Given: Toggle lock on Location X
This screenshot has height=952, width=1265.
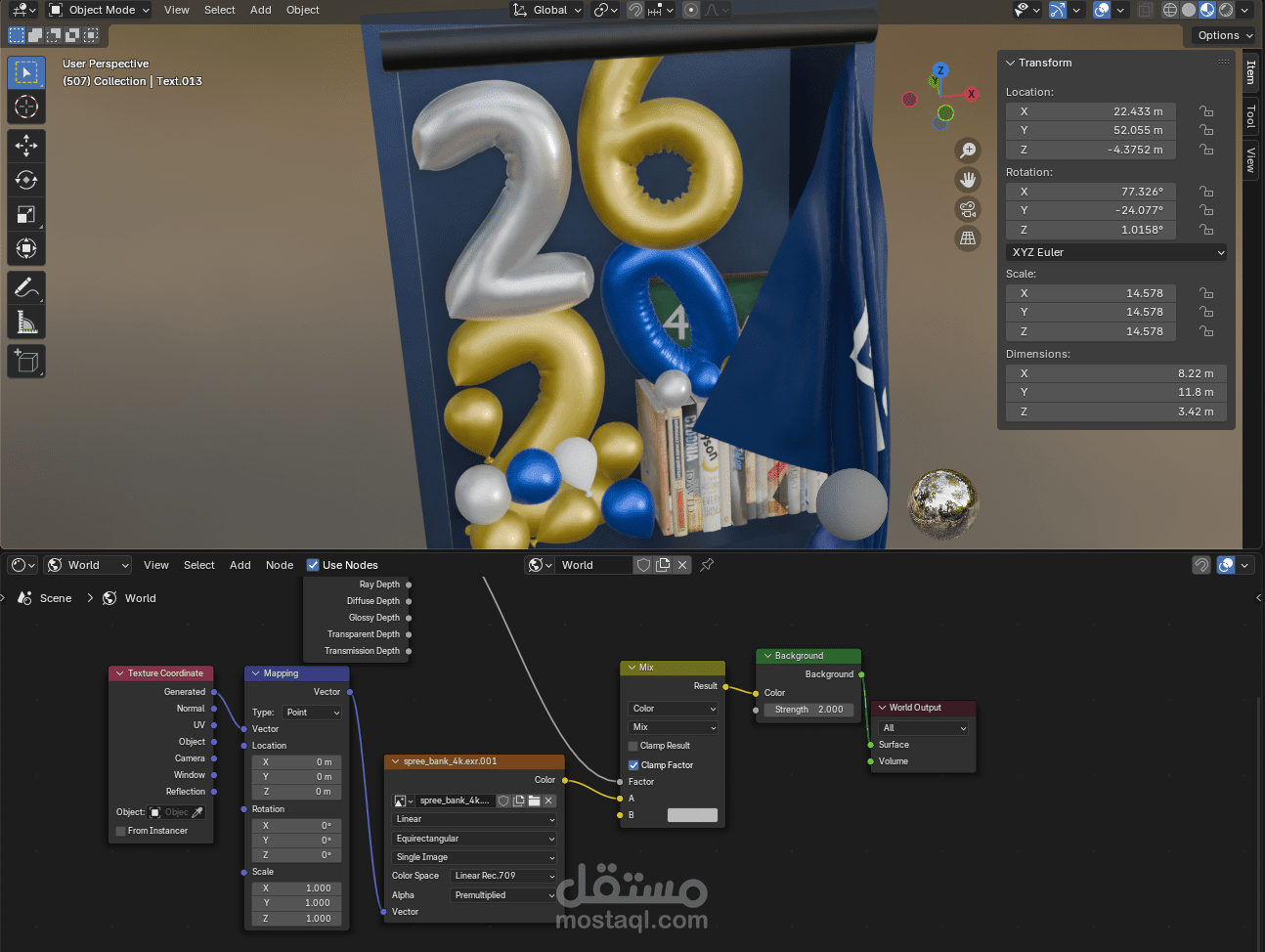Looking at the screenshot, I should click(1207, 111).
